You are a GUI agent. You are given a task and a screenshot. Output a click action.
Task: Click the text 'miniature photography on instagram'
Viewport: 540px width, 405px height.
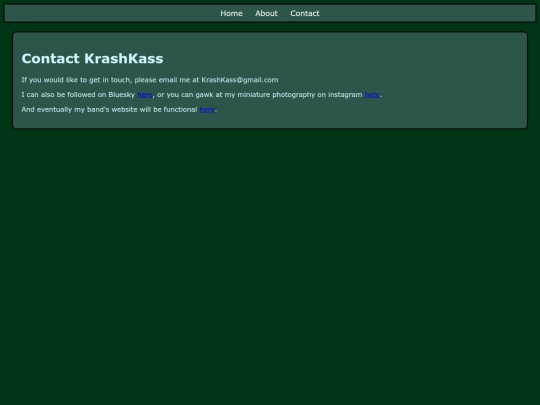point(300,95)
